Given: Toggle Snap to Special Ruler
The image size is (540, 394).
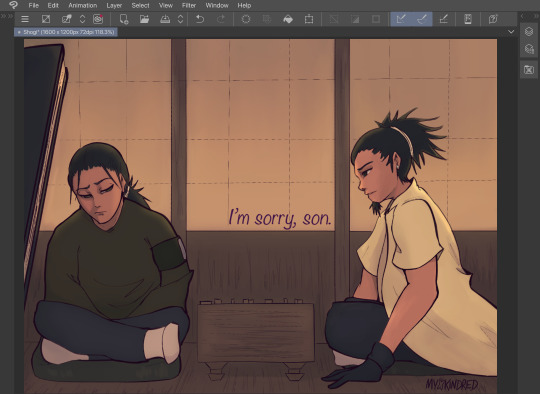Looking at the screenshot, I should (422, 19).
